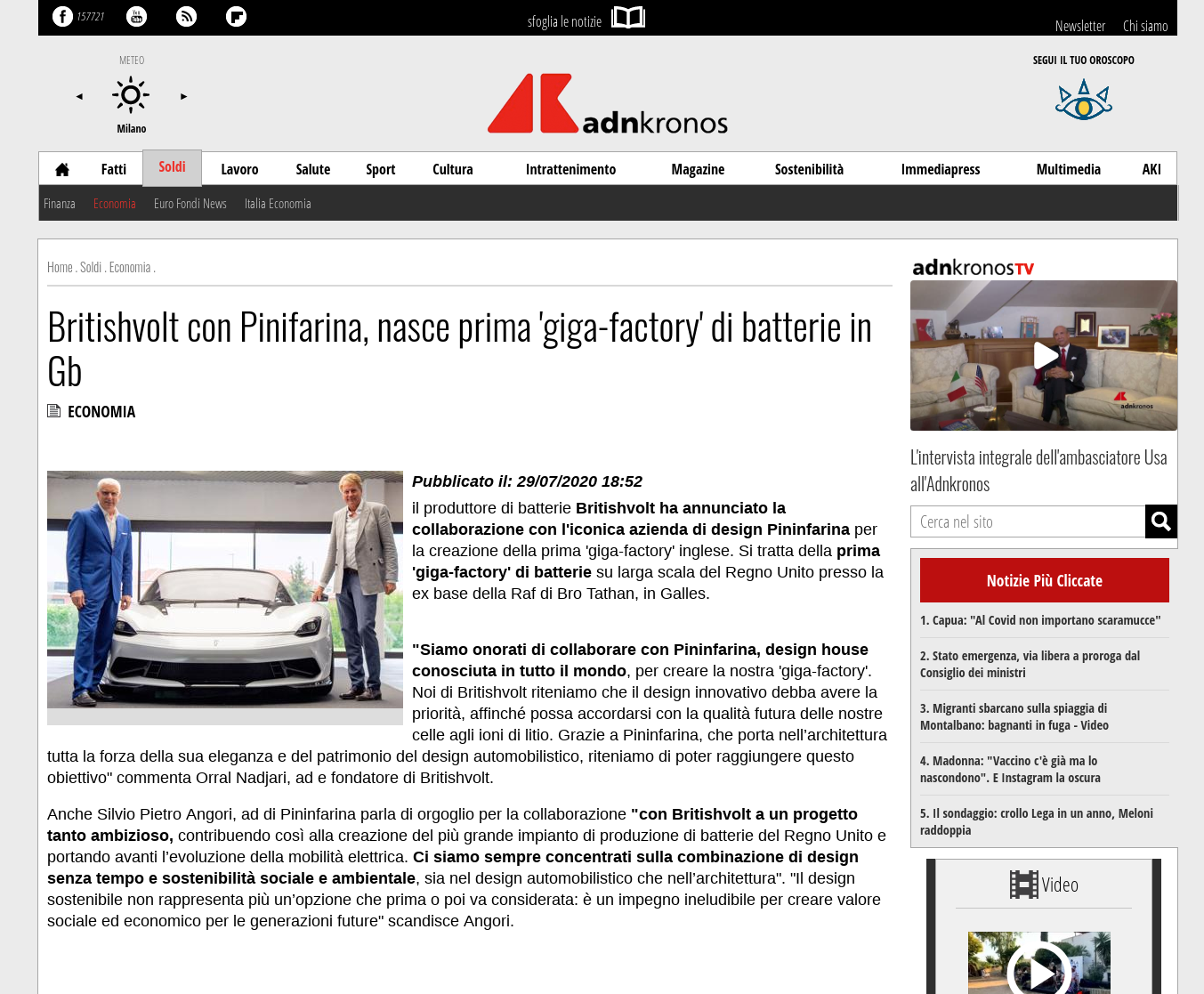This screenshot has height=994, width=1204.
Task: Open Capua Covid scaramucce news
Action: pyautogui.click(x=1040, y=620)
